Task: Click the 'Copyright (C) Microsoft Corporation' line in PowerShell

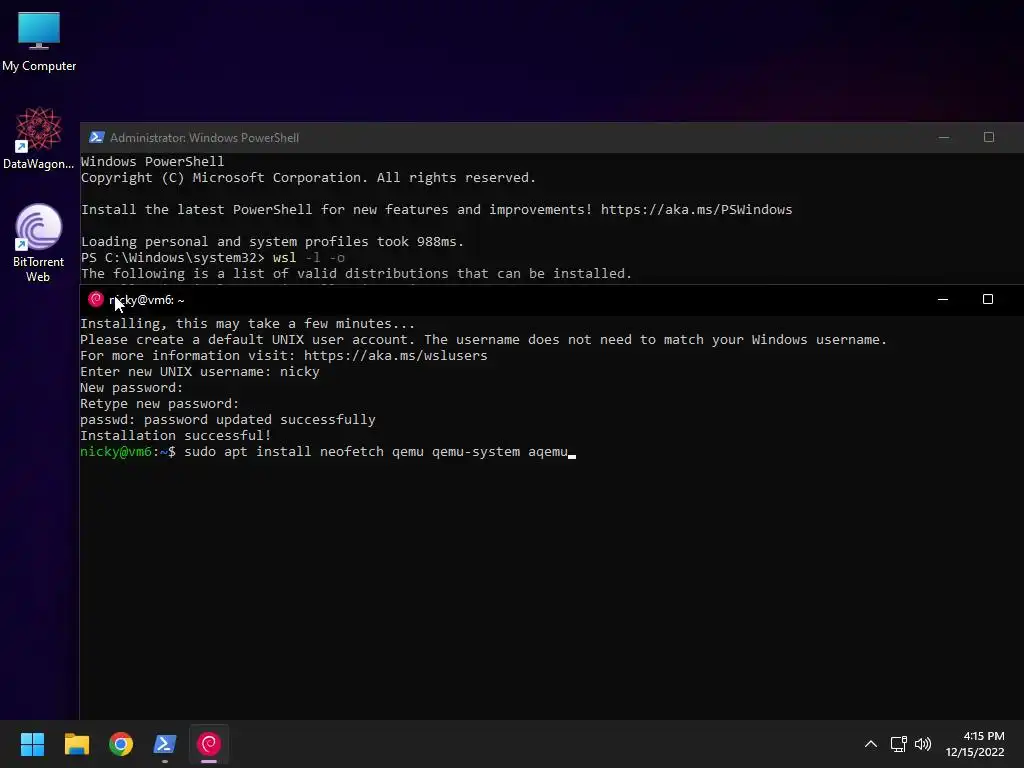Action: point(308,178)
